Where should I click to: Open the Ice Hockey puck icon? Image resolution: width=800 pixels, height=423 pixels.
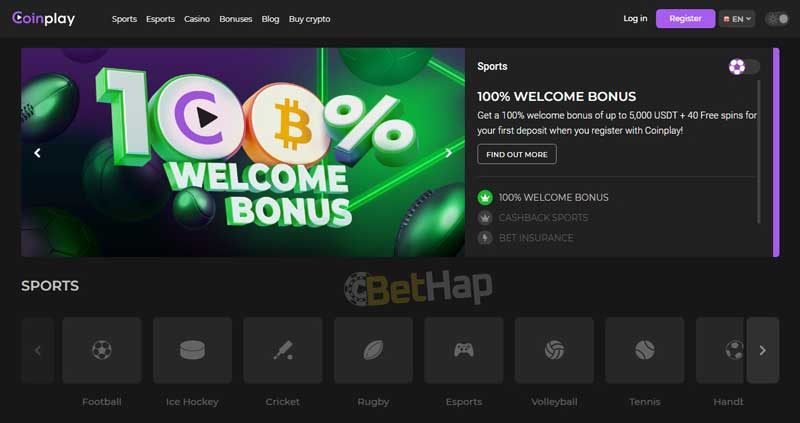(x=192, y=350)
